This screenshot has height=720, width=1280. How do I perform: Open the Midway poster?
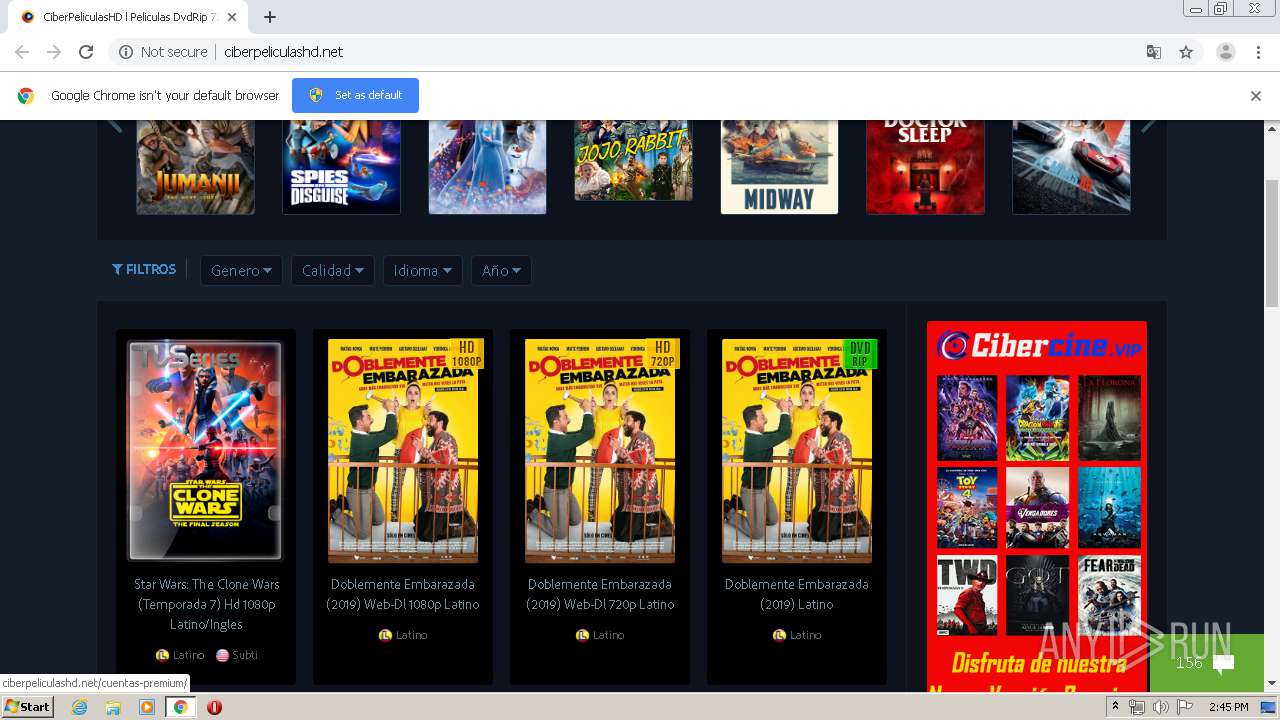(x=779, y=167)
